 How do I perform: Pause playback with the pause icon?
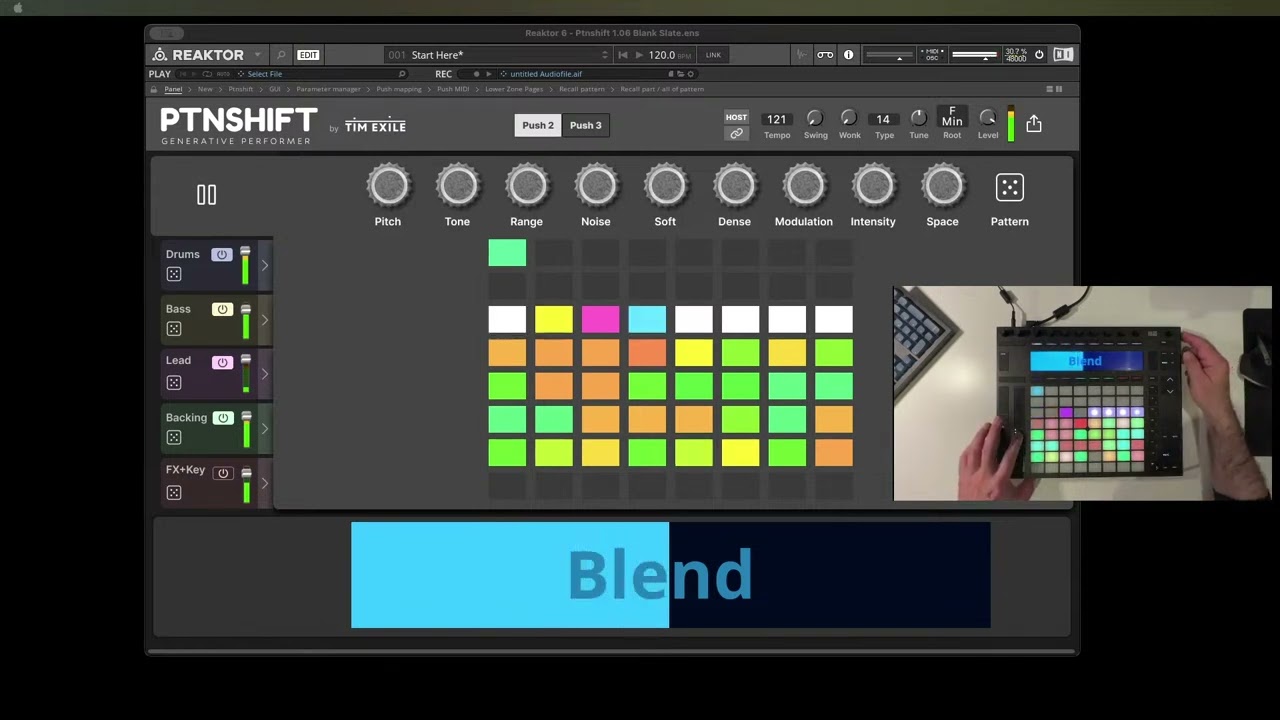(x=206, y=195)
